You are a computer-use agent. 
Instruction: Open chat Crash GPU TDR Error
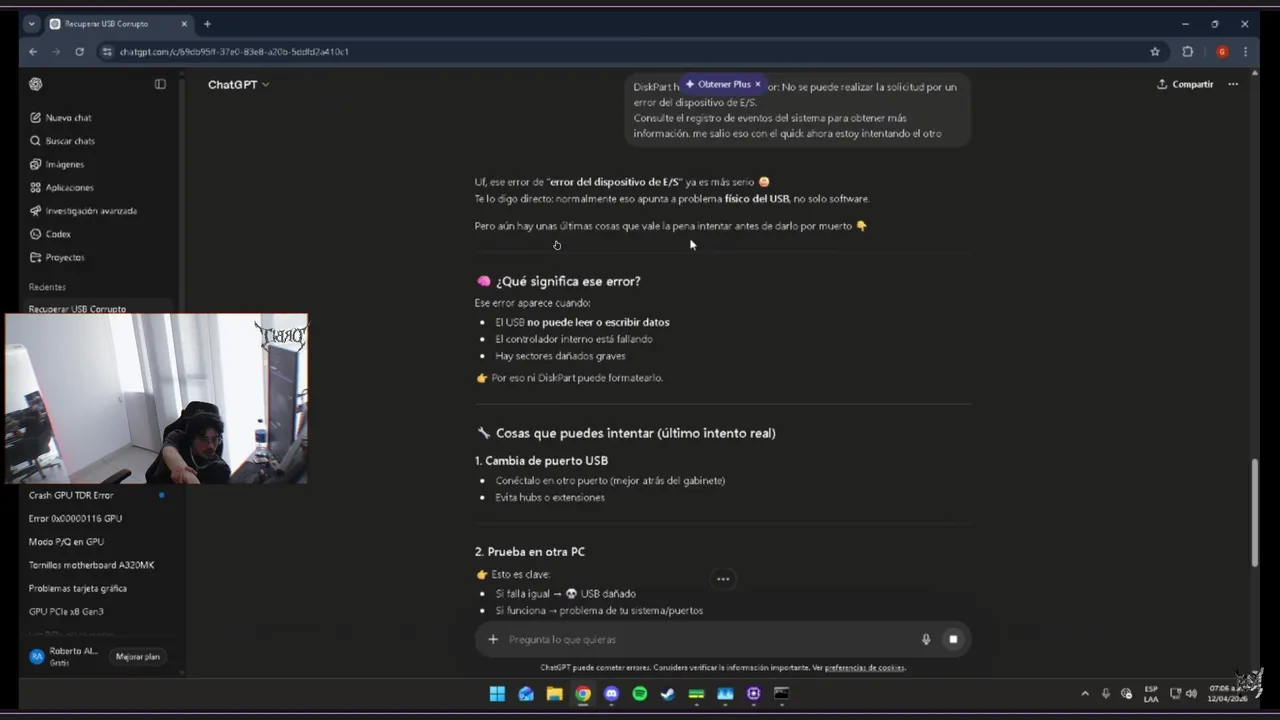pos(71,495)
